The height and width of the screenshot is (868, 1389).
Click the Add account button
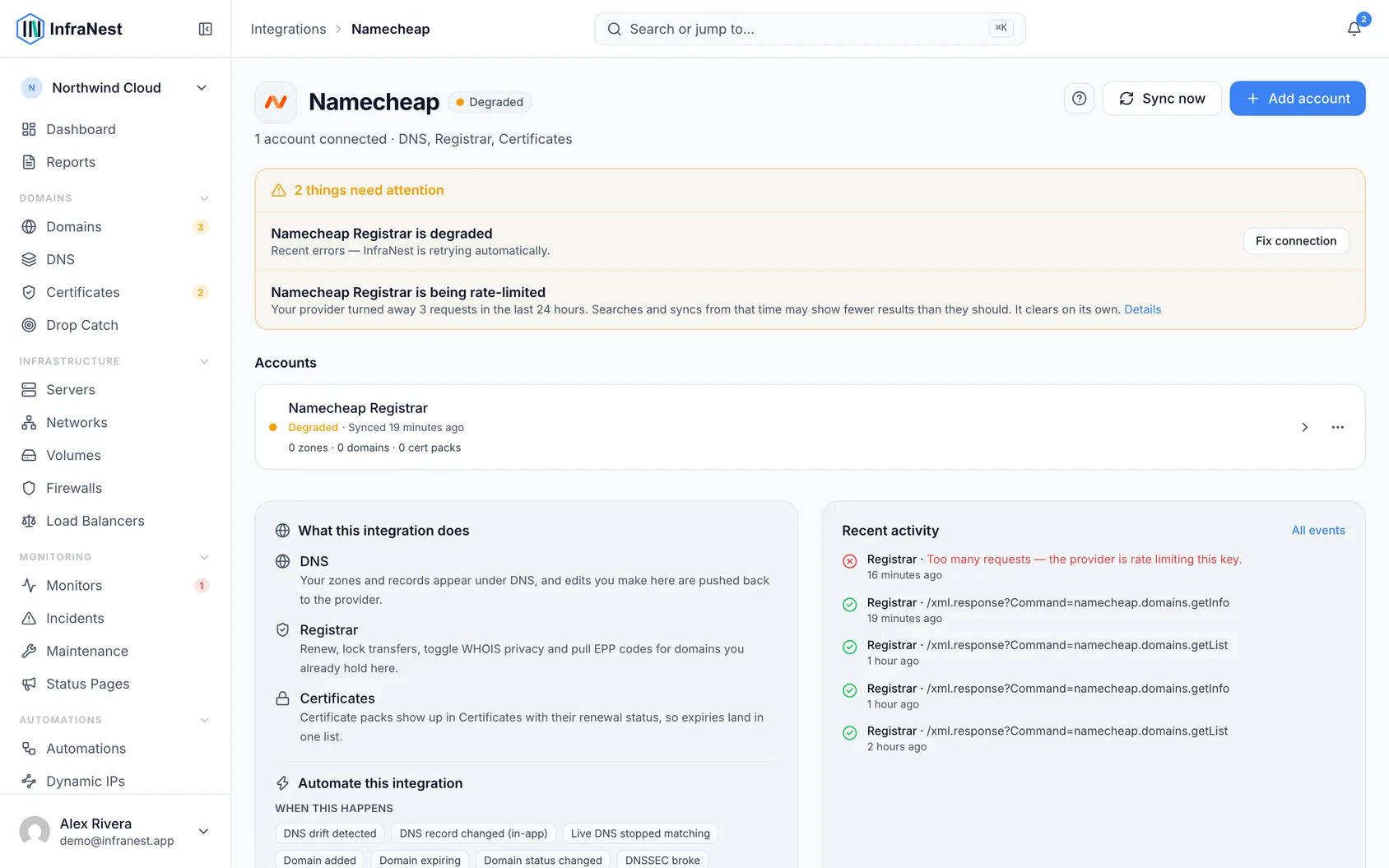(x=1298, y=99)
